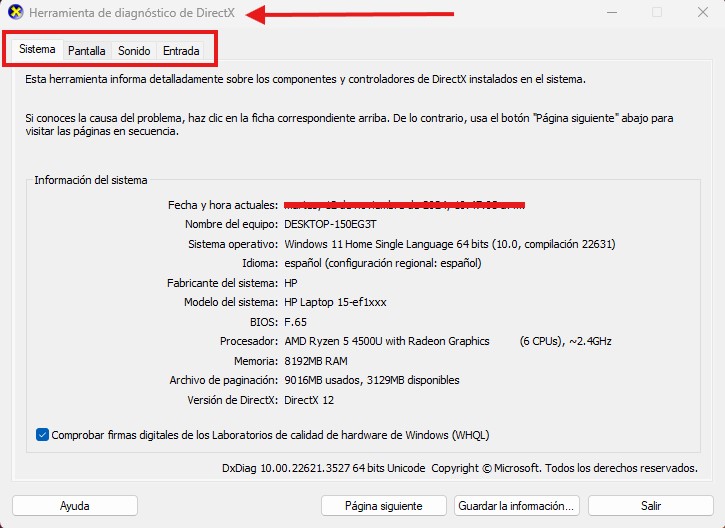Viewport: 725px width, 528px height.
Task: Click the Ayuda button
Action: pos(74,505)
